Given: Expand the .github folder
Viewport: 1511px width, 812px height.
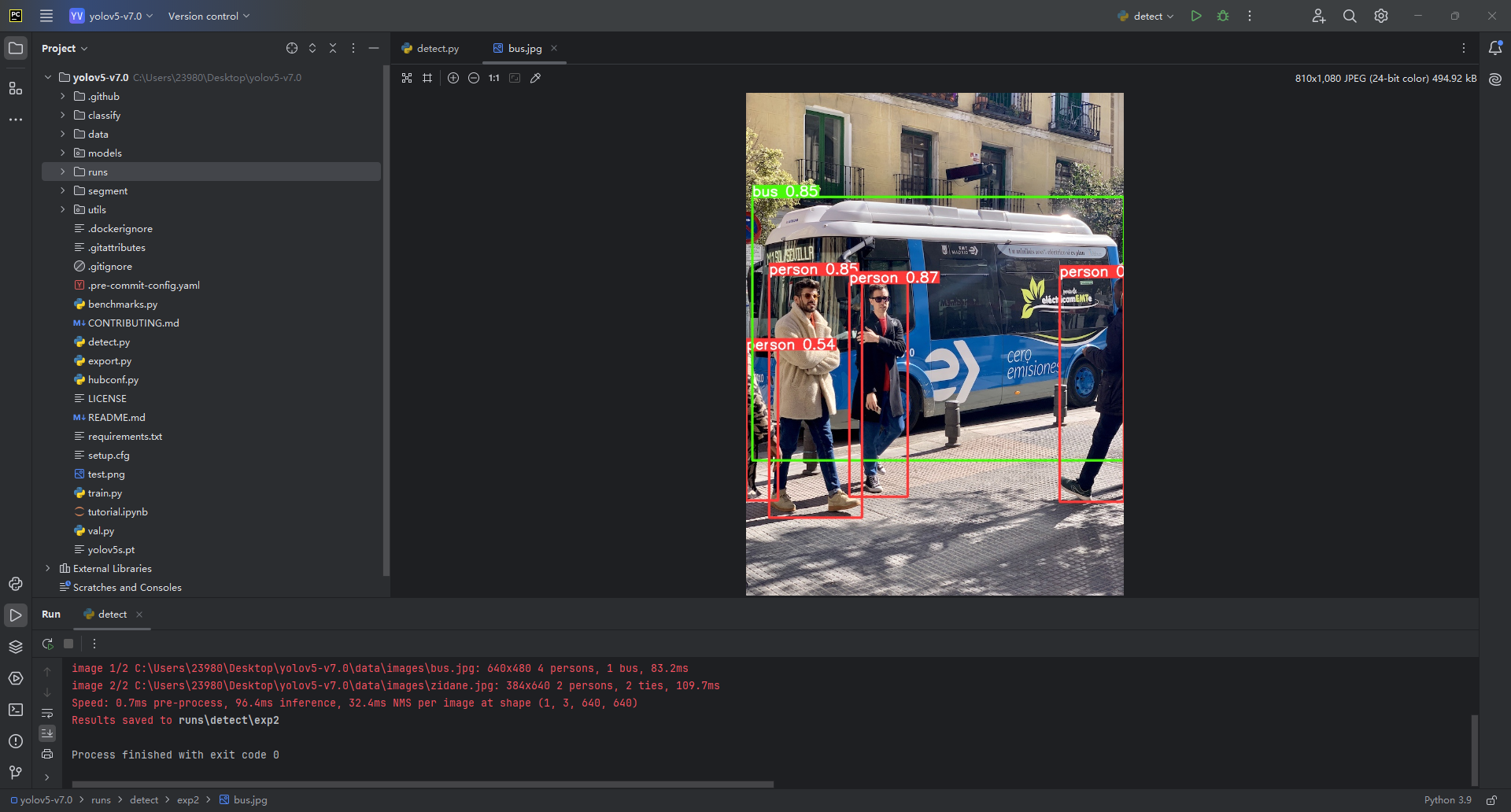Looking at the screenshot, I should pyautogui.click(x=63, y=96).
